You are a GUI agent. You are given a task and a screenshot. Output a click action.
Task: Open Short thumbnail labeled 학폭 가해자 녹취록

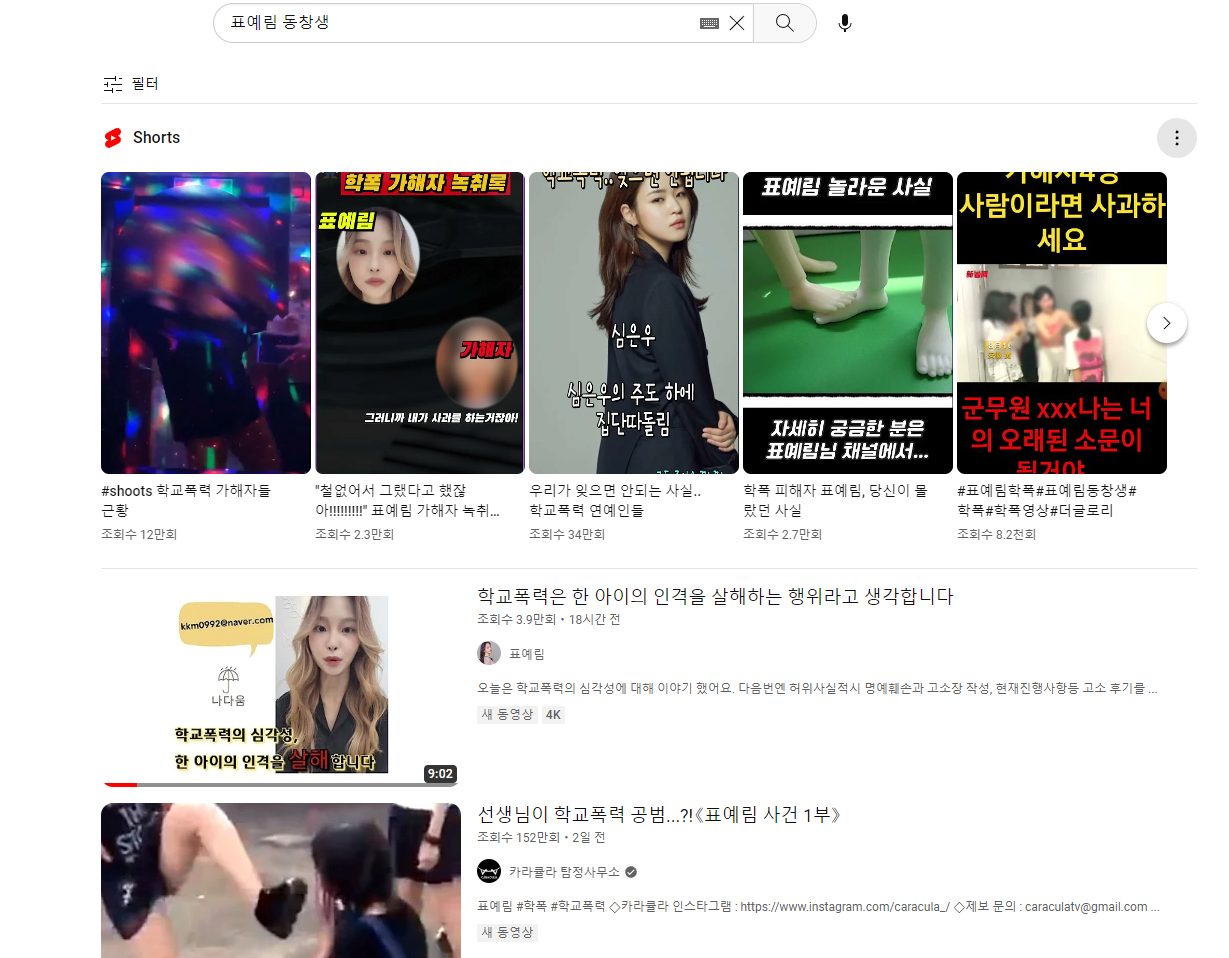(x=420, y=323)
